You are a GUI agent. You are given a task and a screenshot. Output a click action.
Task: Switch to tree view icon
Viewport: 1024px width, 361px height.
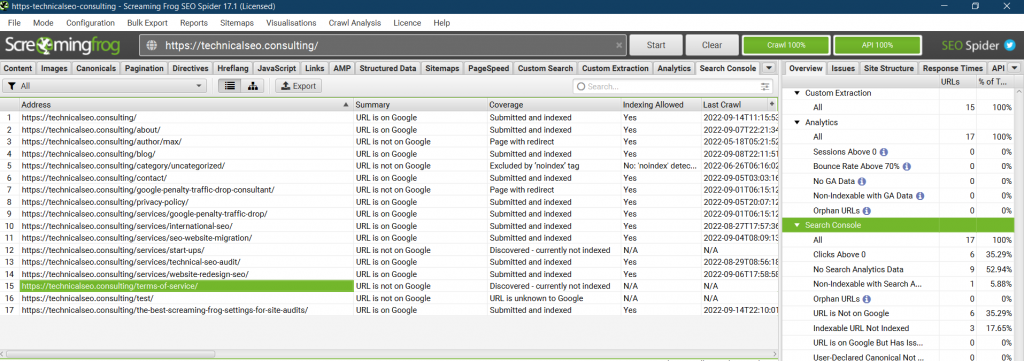253,86
